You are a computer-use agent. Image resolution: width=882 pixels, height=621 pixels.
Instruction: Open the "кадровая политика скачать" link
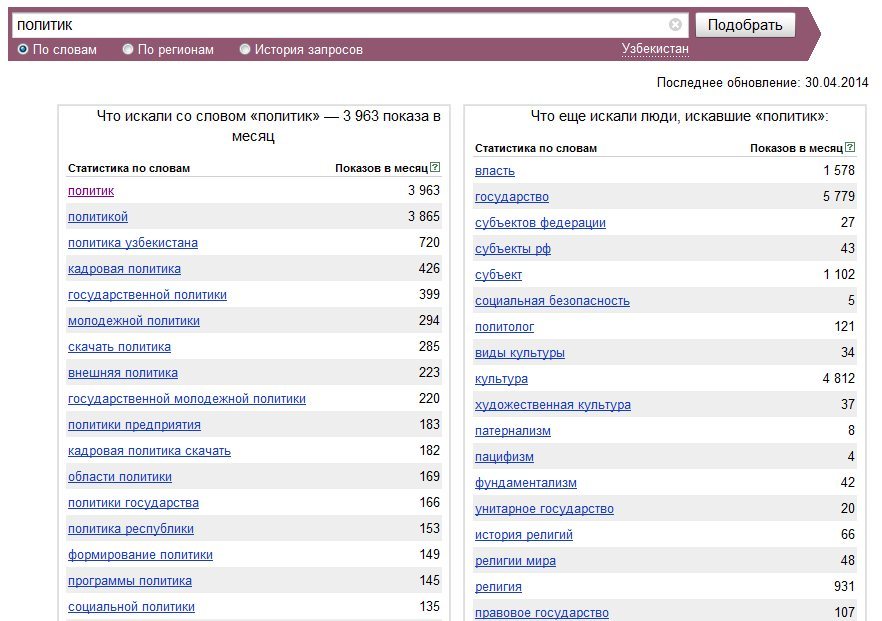pyautogui.click(x=149, y=451)
